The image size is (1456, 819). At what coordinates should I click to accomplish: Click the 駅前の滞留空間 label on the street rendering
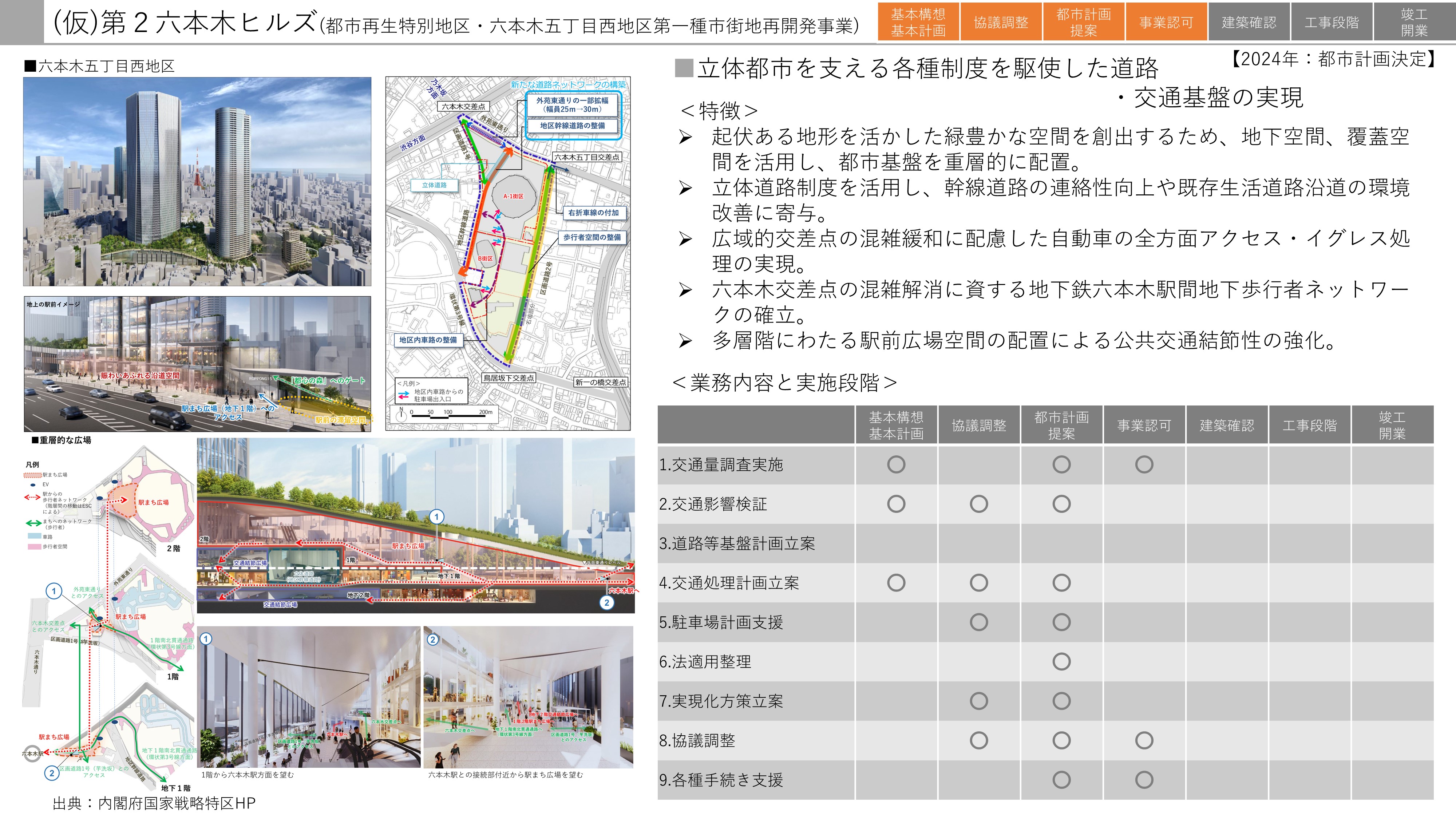pyautogui.click(x=340, y=420)
